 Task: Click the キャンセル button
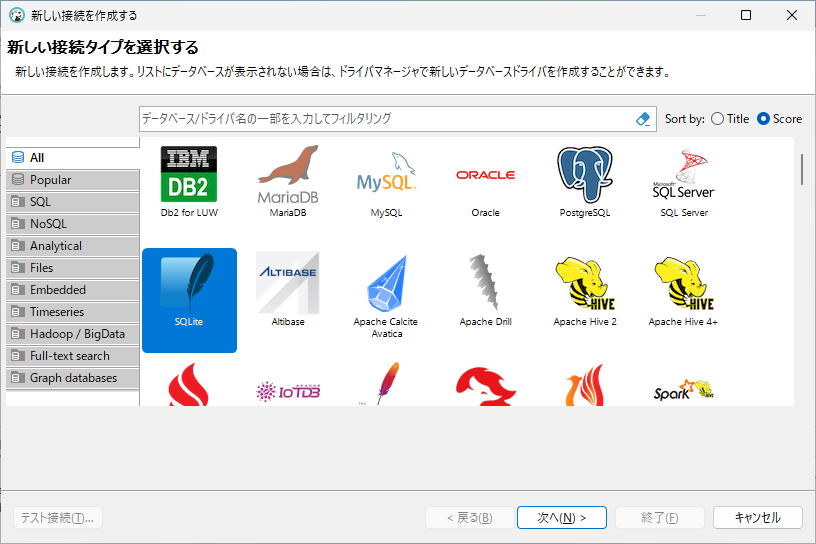757,517
